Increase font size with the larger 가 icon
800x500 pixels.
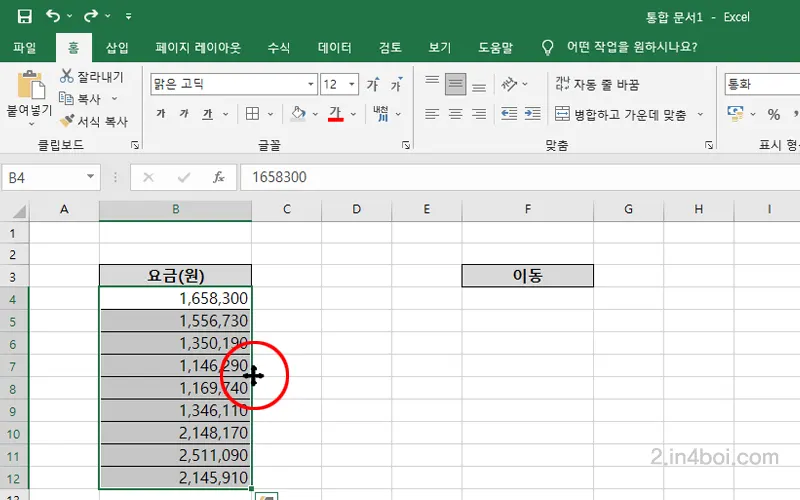tap(373, 84)
